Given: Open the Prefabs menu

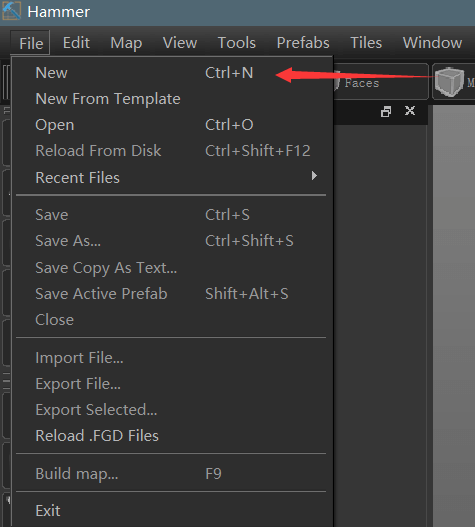Looking at the screenshot, I should tap(303, 43).
